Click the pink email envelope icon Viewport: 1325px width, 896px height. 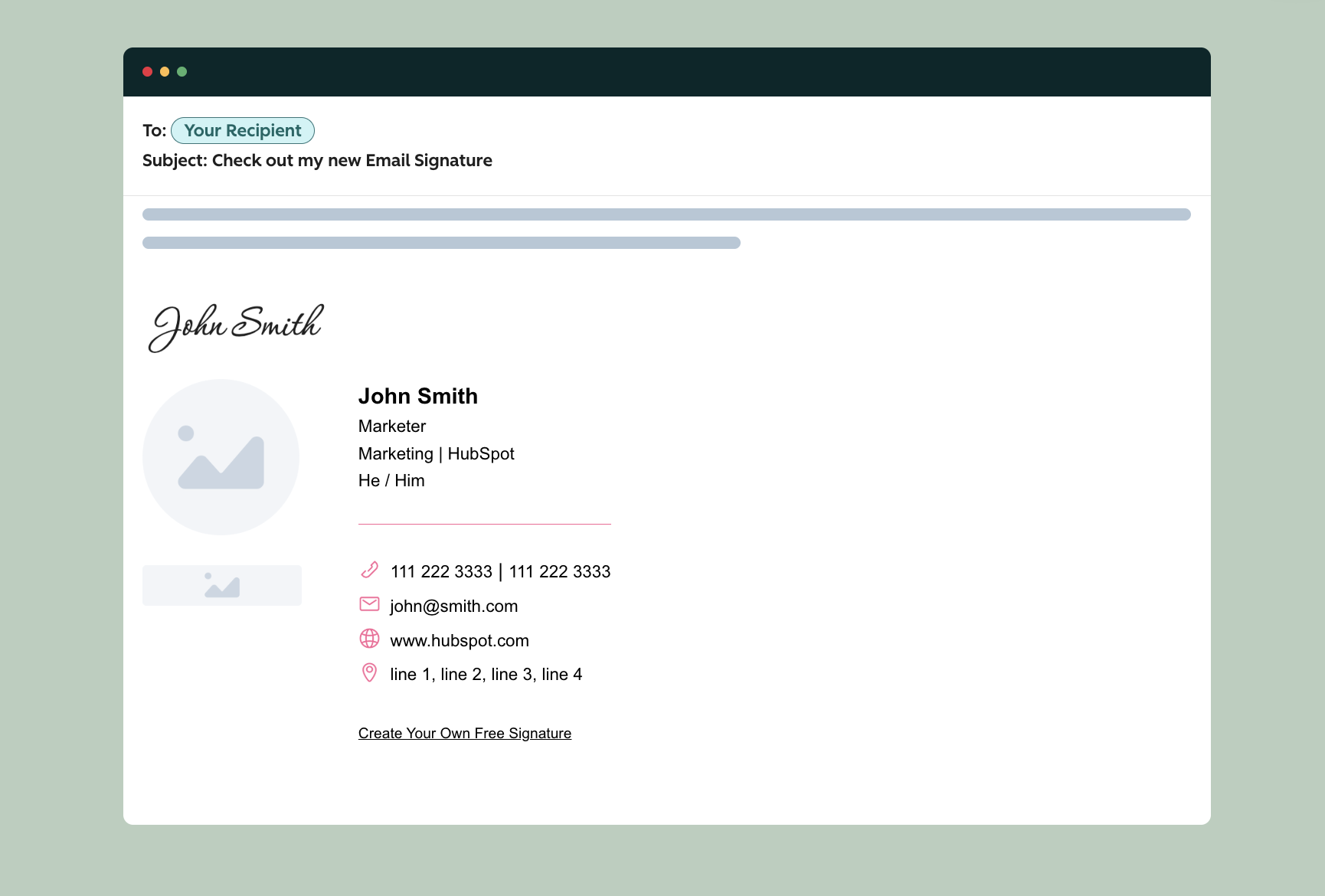369,604
